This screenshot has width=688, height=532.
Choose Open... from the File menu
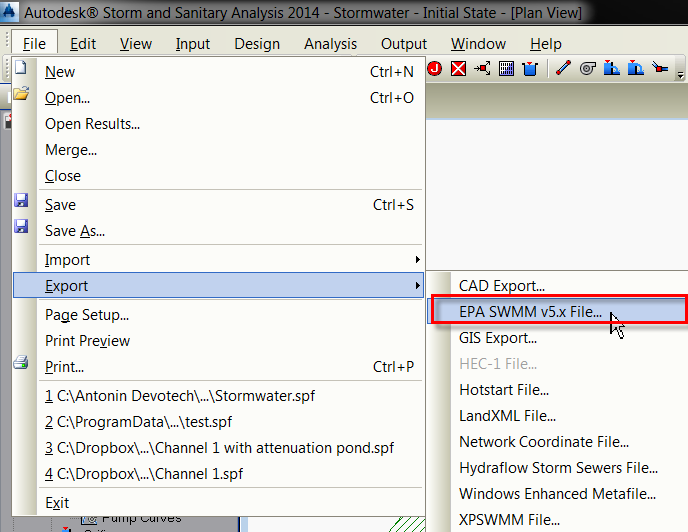218,97
